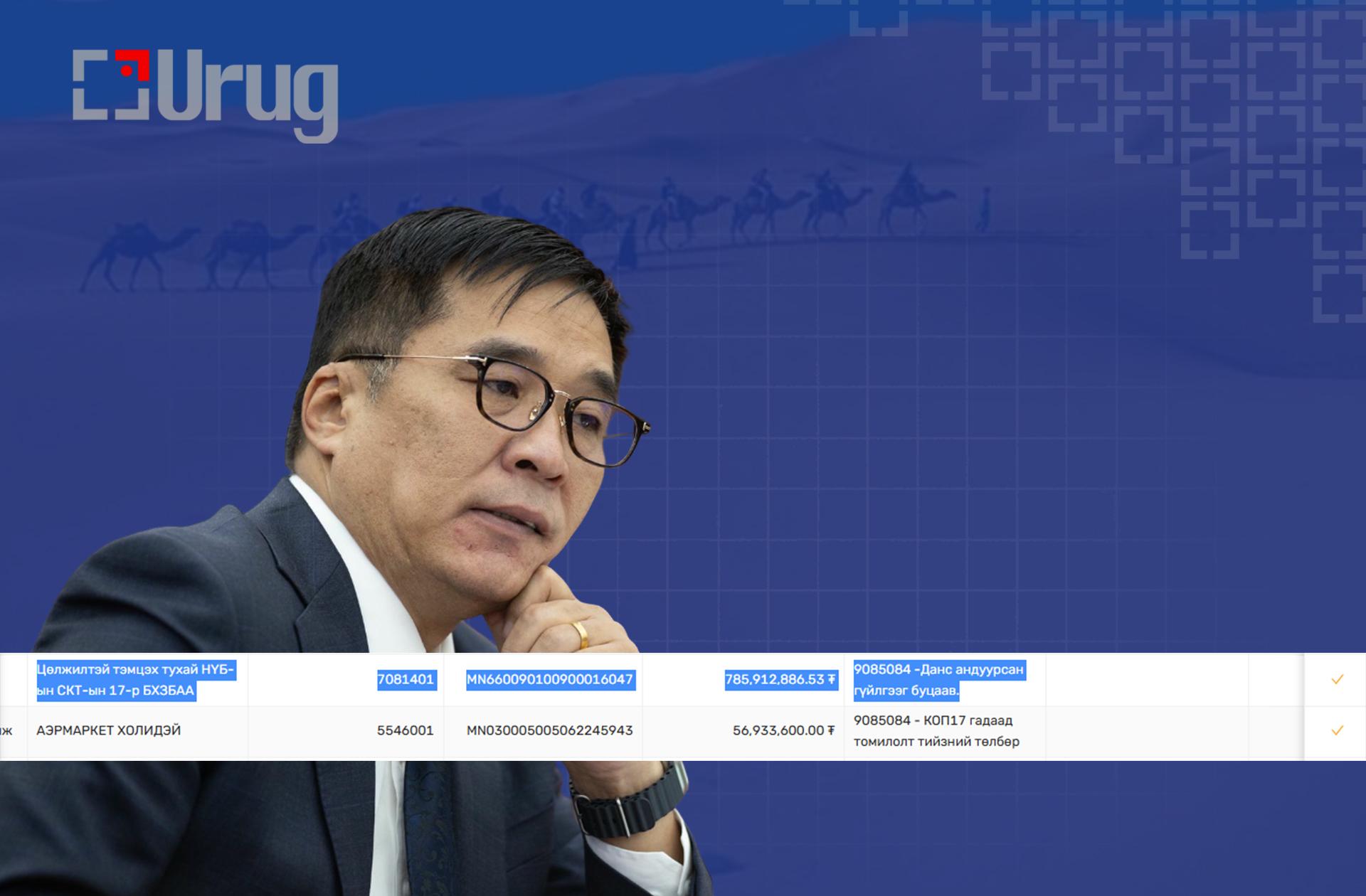This screenshot has height=896, width=1366.
Task: Click the amount 56,933,600.00 ₮
Action: (x=783, y=730)
